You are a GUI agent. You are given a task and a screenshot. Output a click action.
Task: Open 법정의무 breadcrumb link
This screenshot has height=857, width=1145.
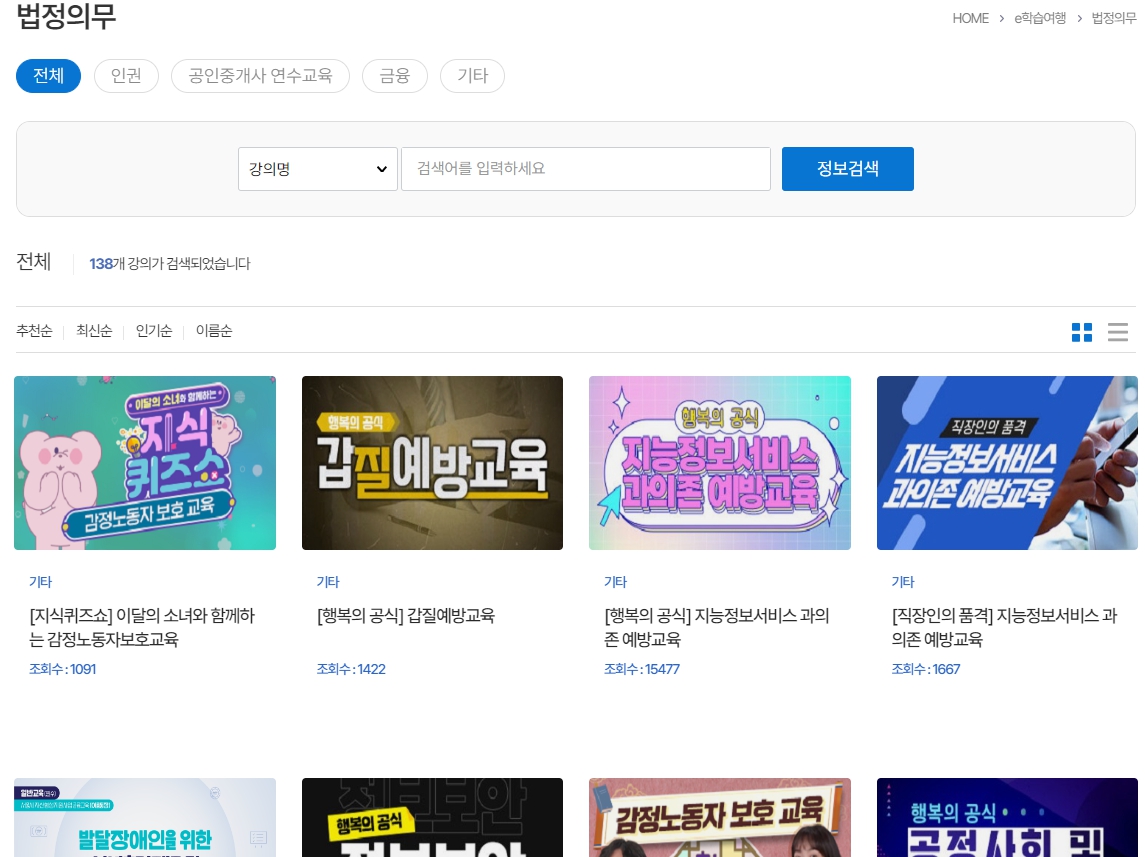point(1114,18)
